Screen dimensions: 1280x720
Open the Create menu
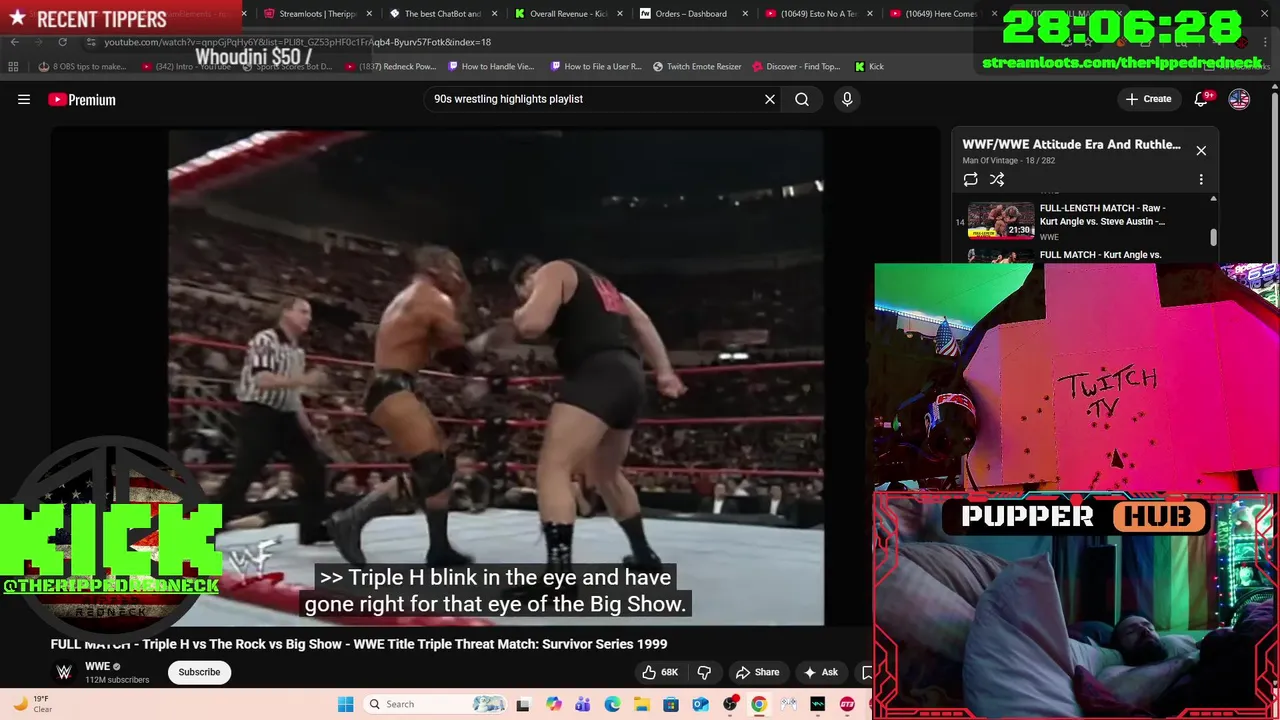pos(1148,99)
